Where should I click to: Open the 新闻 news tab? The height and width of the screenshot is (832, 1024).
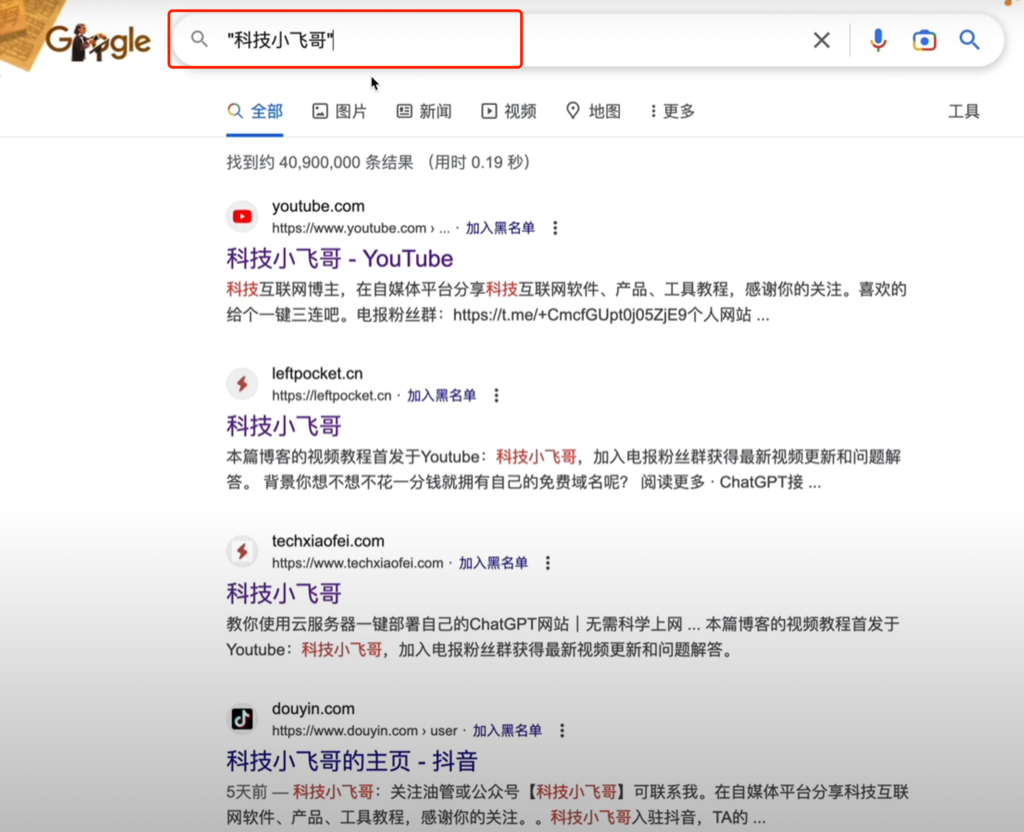click(x=424, y=111)
